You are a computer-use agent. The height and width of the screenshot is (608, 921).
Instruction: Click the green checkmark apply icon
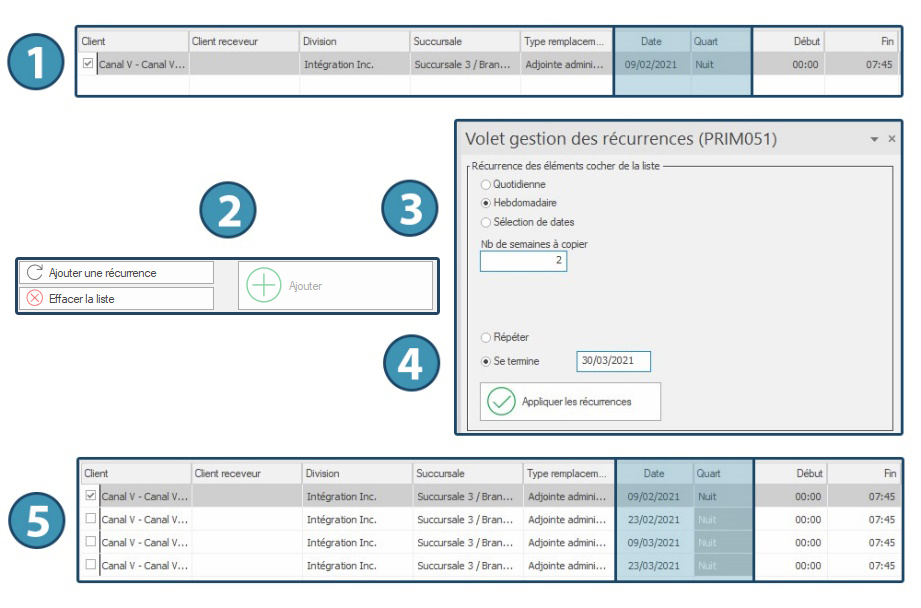pos(500,401)
